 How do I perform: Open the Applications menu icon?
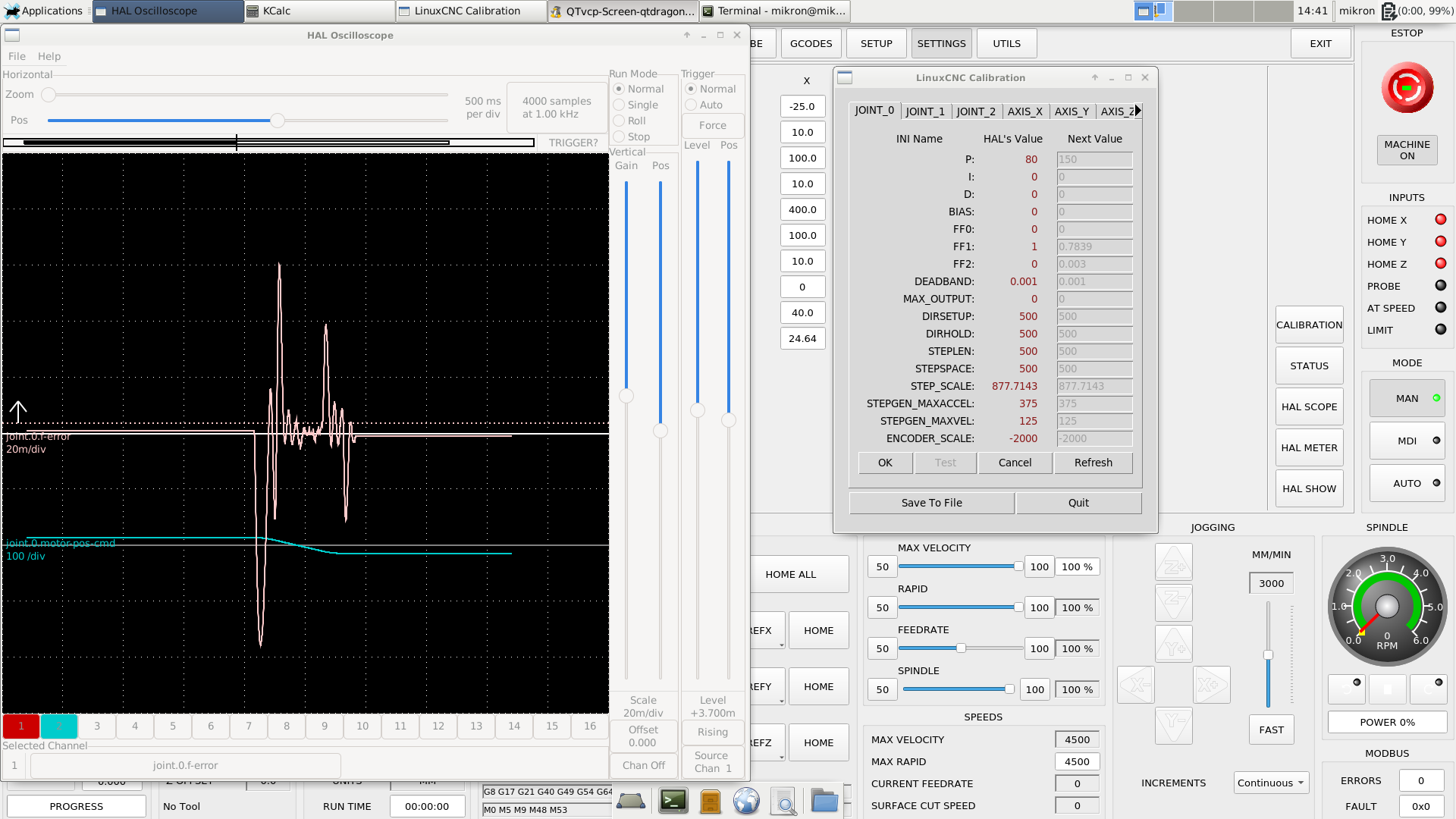12,11
